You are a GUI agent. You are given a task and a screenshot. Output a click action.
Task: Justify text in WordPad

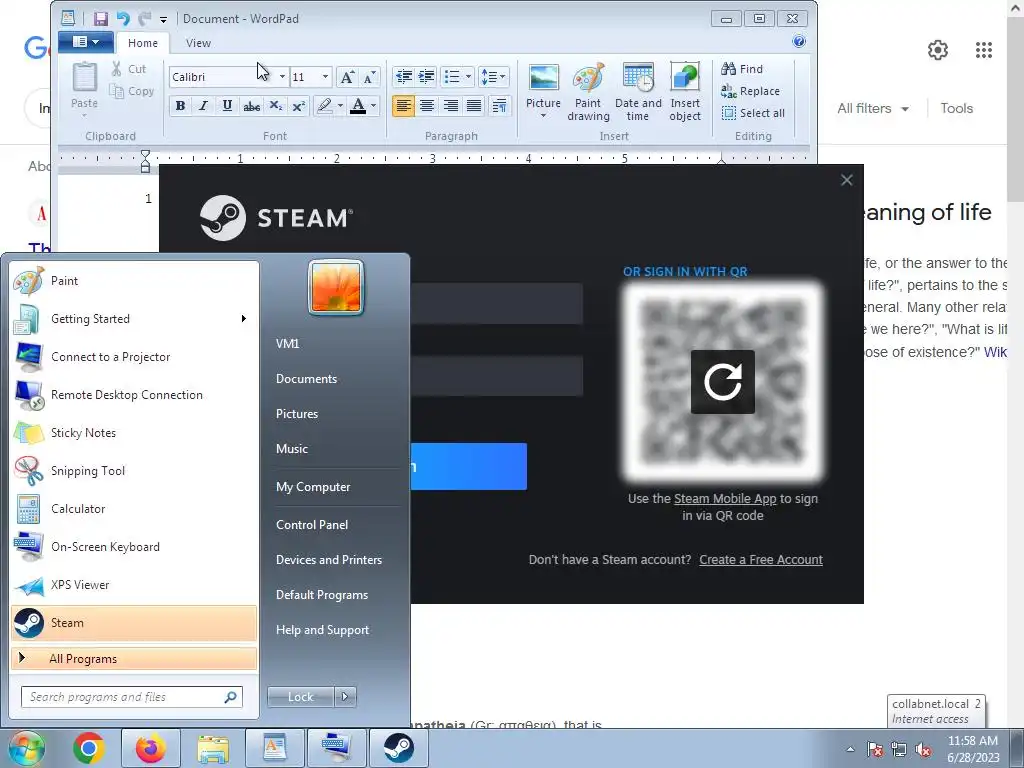[x=474, y=106]
